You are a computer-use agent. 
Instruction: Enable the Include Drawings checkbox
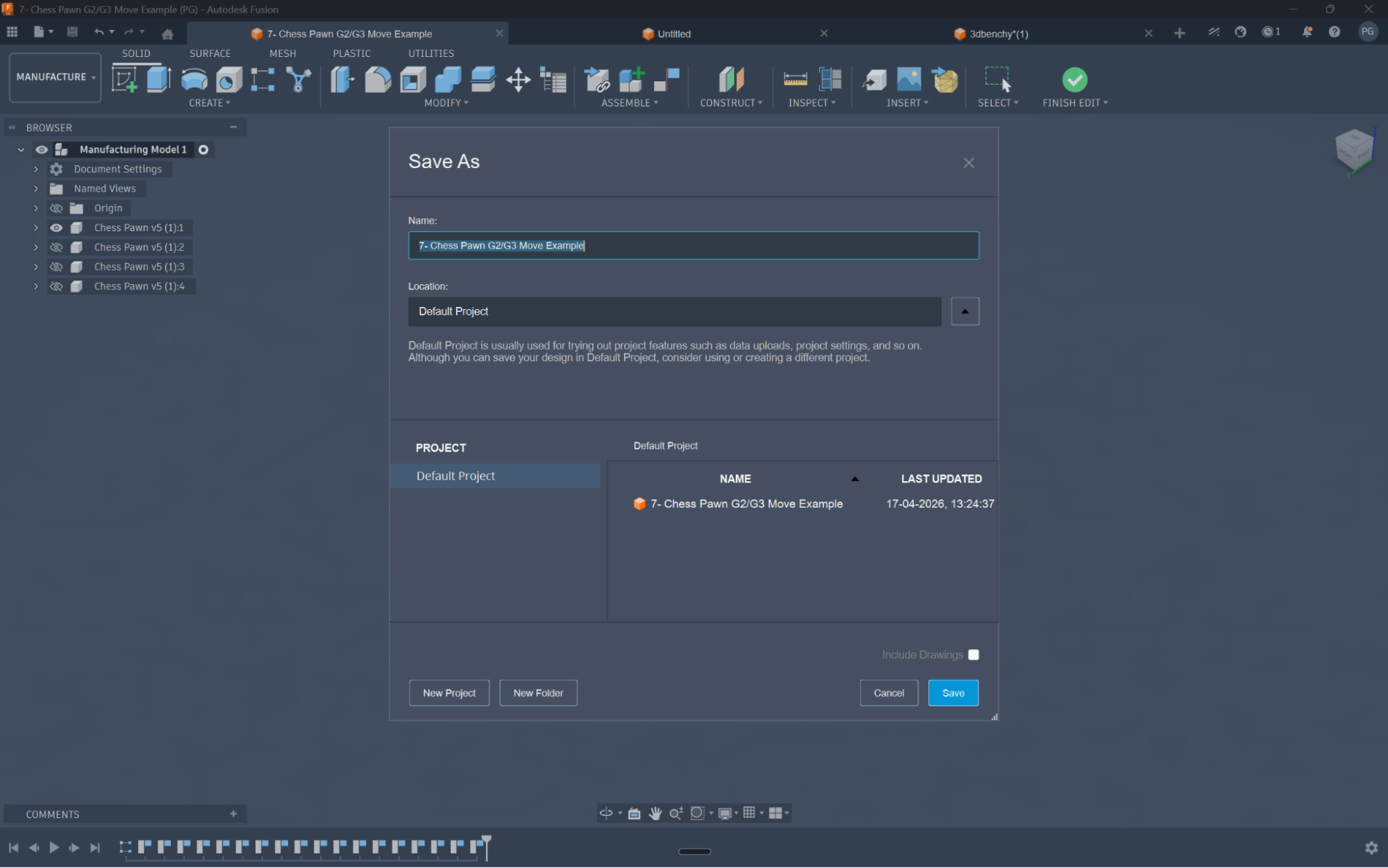pos(973,655)
